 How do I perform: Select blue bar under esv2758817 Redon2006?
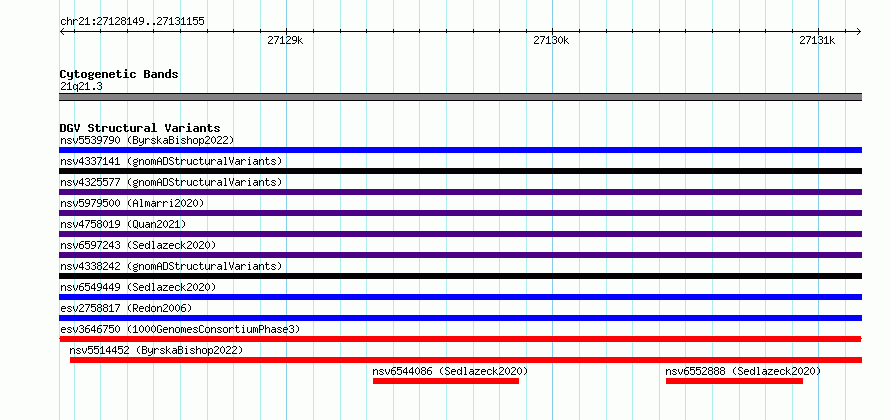(x=460, y=318)
